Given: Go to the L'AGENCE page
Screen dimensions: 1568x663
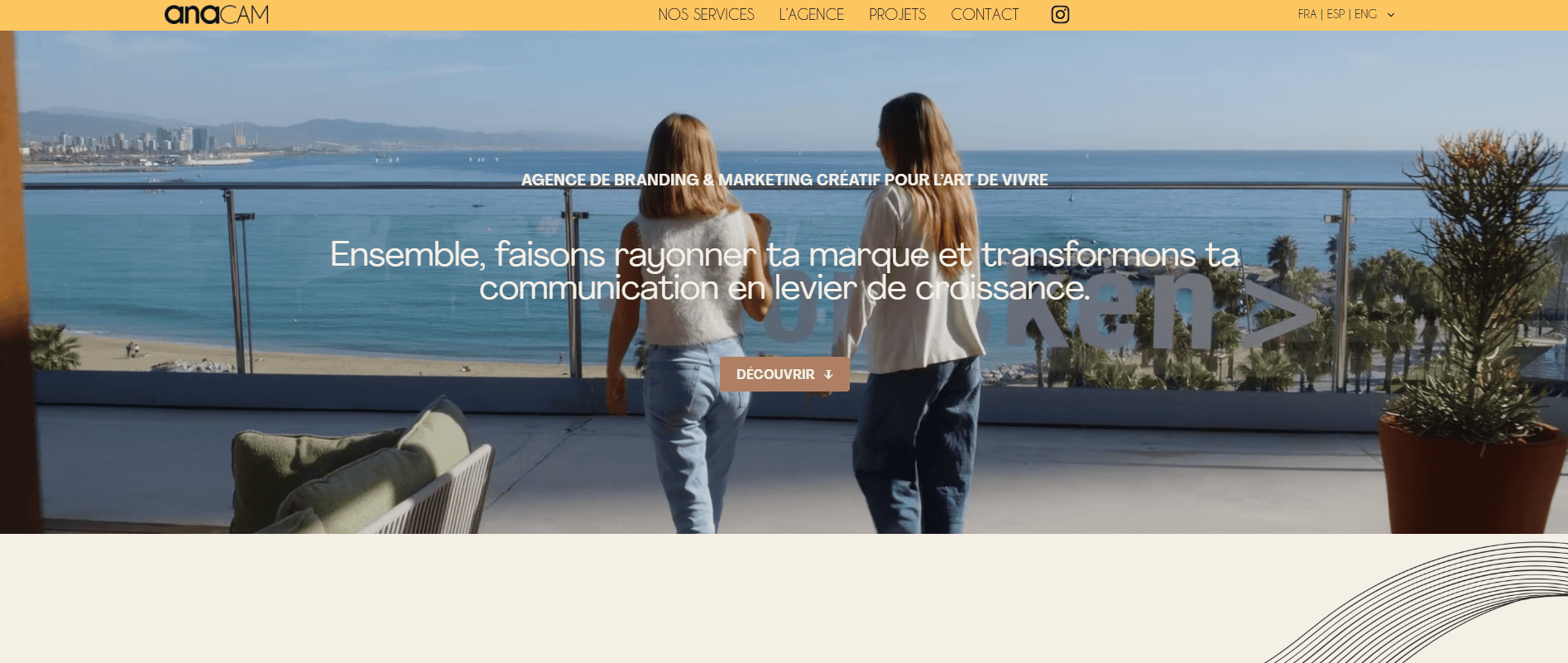Looking at the screenshot, I should 811,14.
